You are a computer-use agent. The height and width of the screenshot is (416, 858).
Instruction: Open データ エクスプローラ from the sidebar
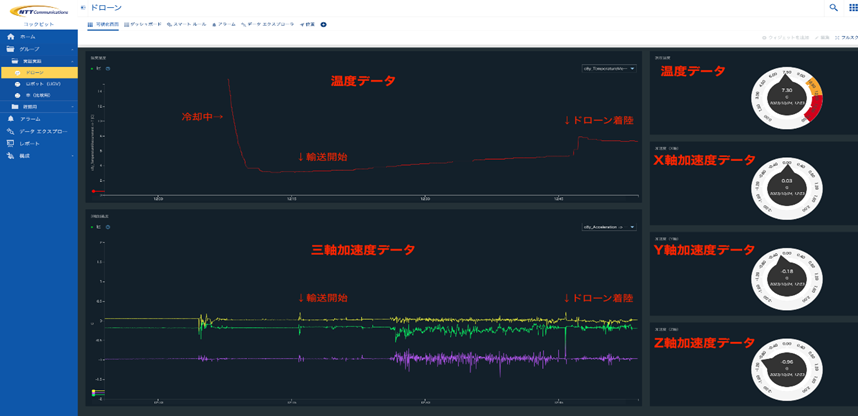[39, 131]
